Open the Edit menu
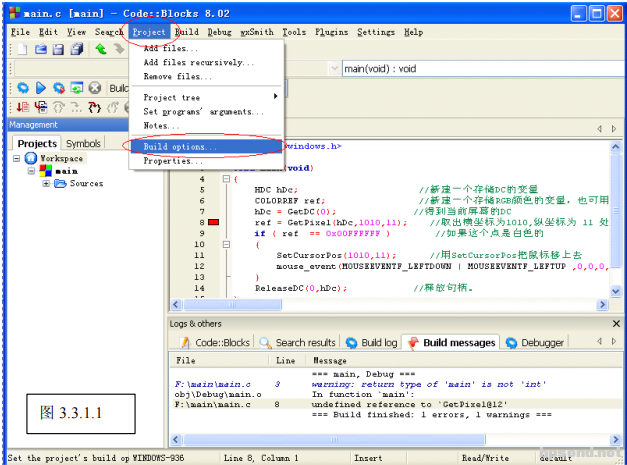Viewport: 627px width, 465px height. pyautogui.click(x=48, y=32)
